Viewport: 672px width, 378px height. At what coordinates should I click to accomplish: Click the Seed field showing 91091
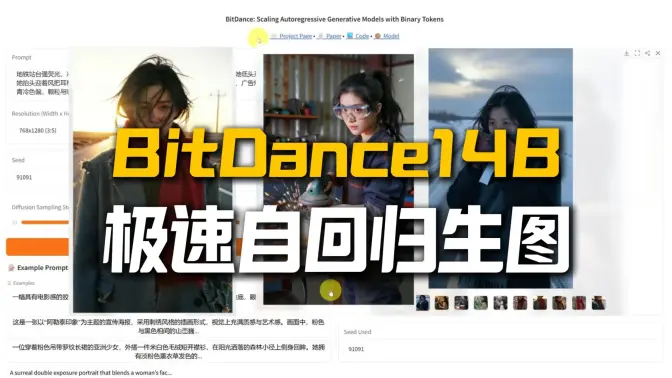click(41, 177)
